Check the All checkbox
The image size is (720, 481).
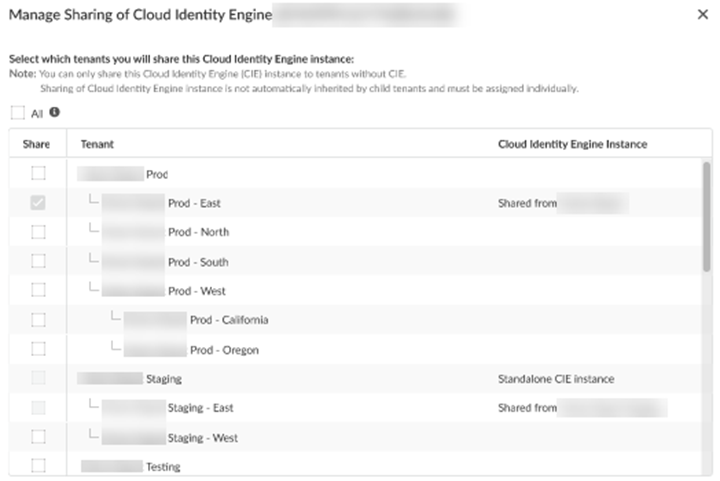click(18, 113)
